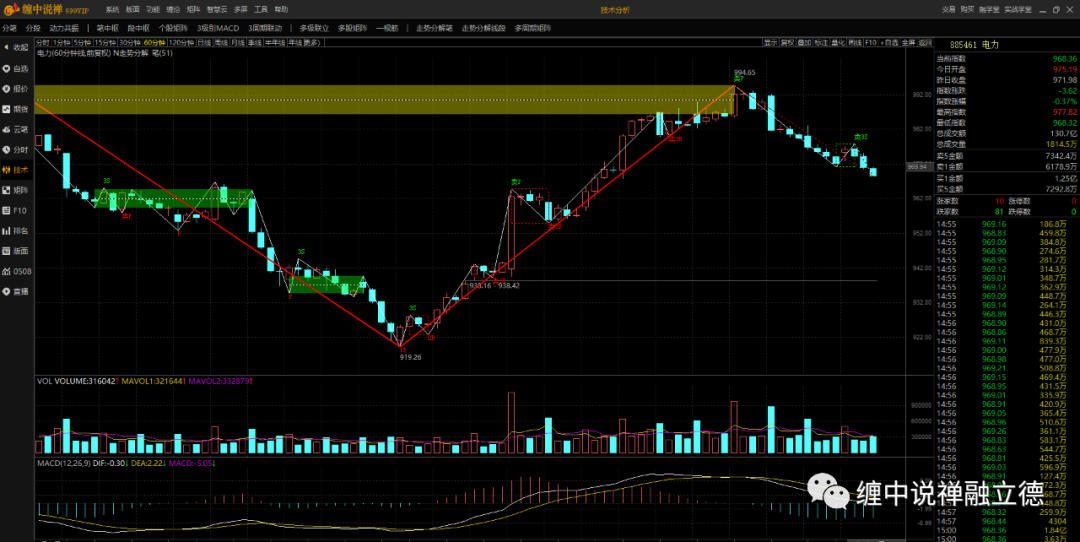Select the 技术 technical analysis sidebar item
Image resolution: width=1080 pixels, height=542 pixels.
(x=17, y=169)
